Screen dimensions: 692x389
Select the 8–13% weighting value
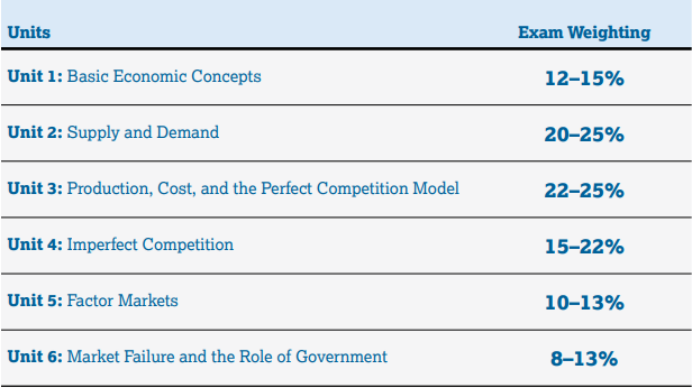click(584, 359)
